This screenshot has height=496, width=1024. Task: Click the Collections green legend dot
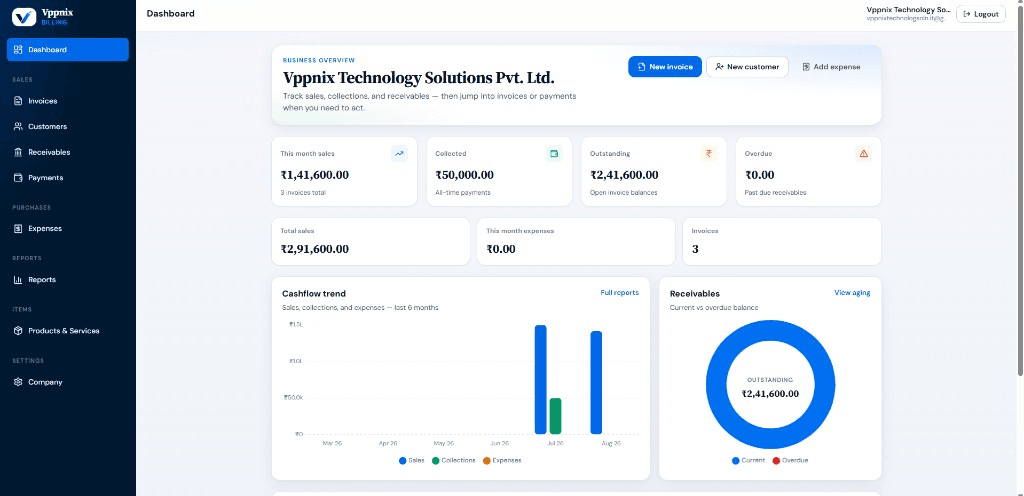[x=436, y=461]
